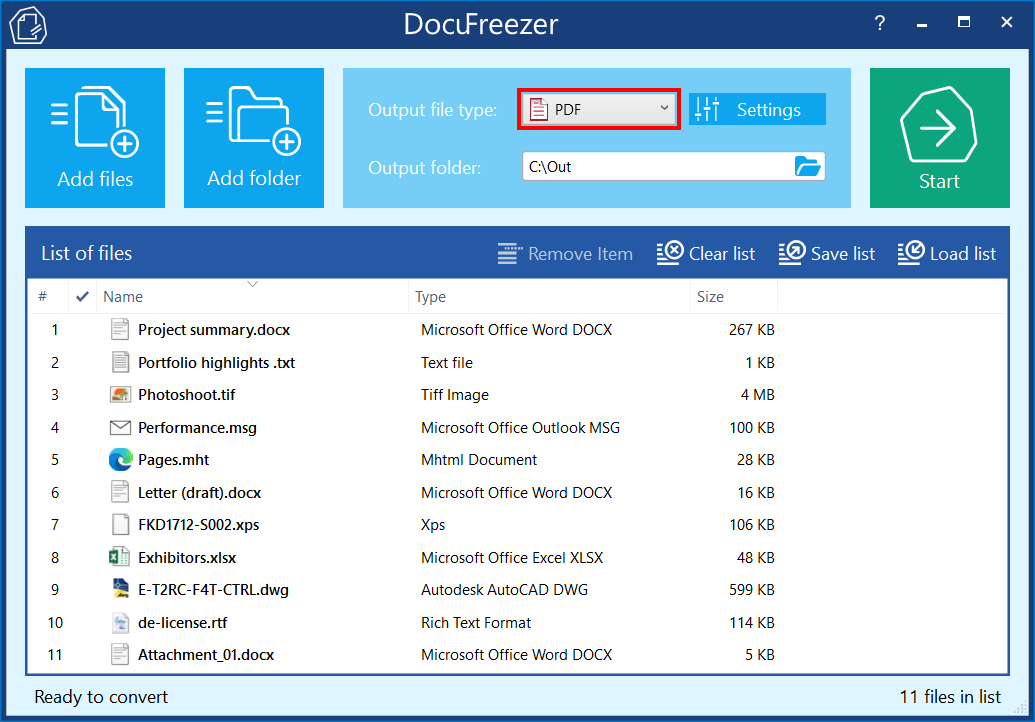Image resolution: width=1035 pixels, height=722 pixels.
Task: Click the DocuFreezer logo in title bar
Action: (28, 25)
